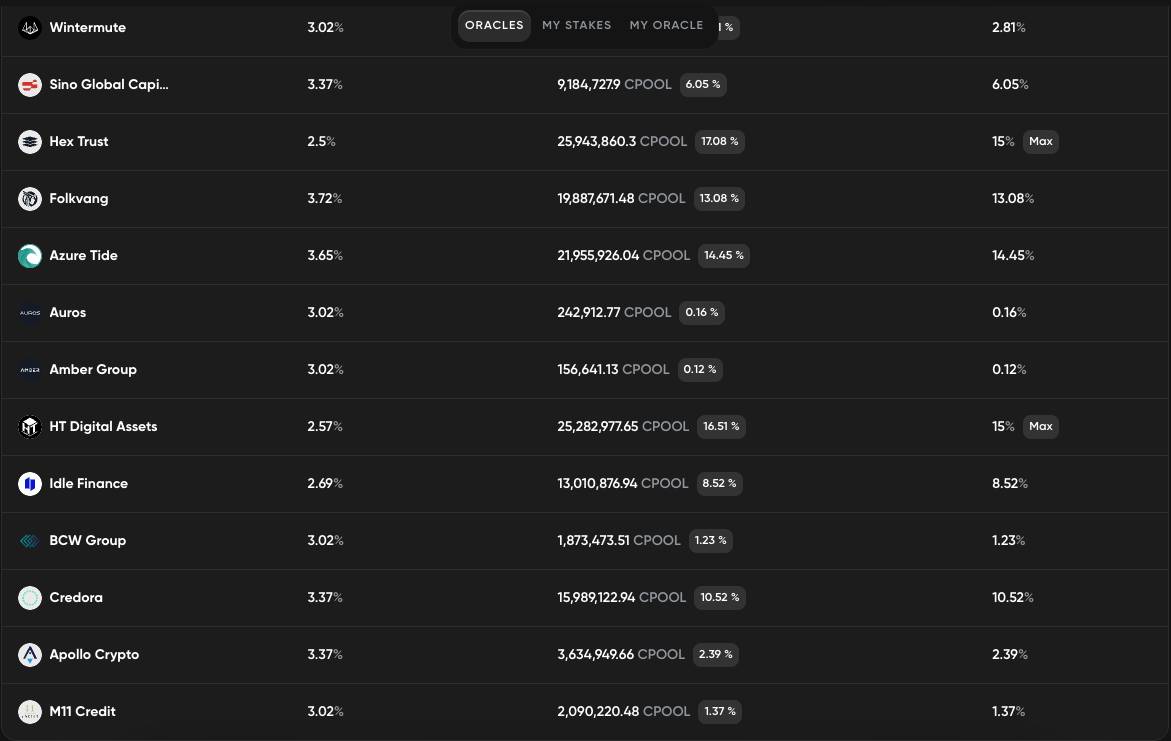This screenshot has width=1171, height=741.
Task: Select the Oracles tab
Action: click(x=494, y=25)
